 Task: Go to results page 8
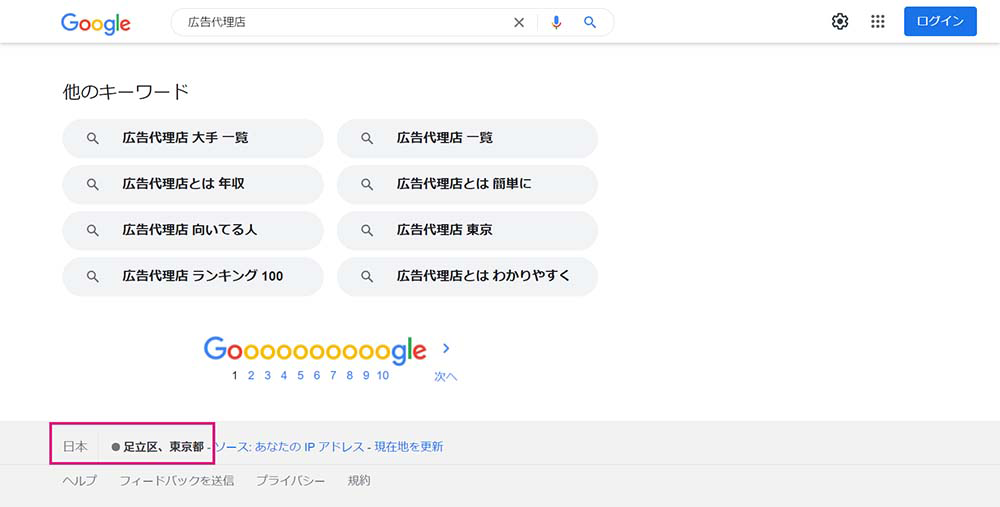(x=349, y=376)
